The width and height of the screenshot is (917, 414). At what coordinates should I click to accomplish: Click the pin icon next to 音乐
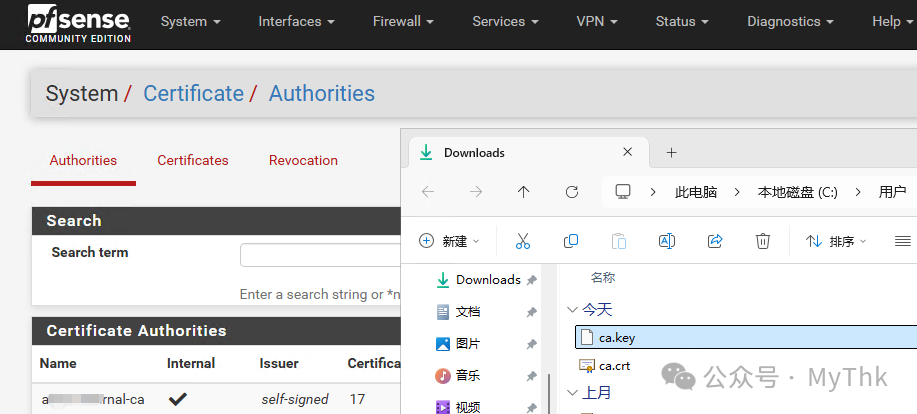(x=532, y=375)
